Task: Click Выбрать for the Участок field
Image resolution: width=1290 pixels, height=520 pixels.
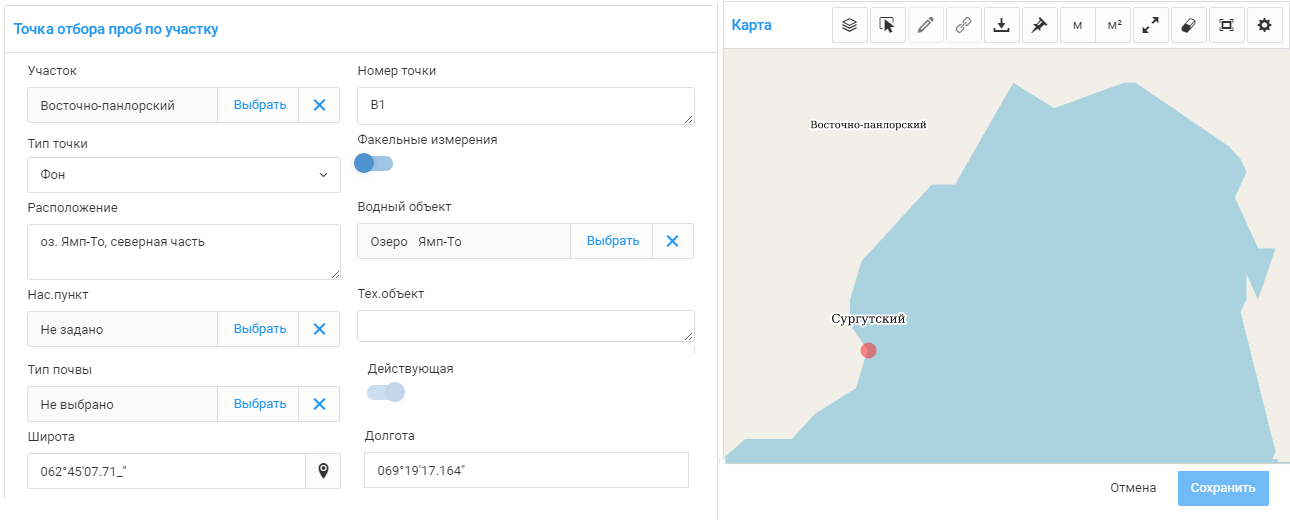Action: [260, 105]
